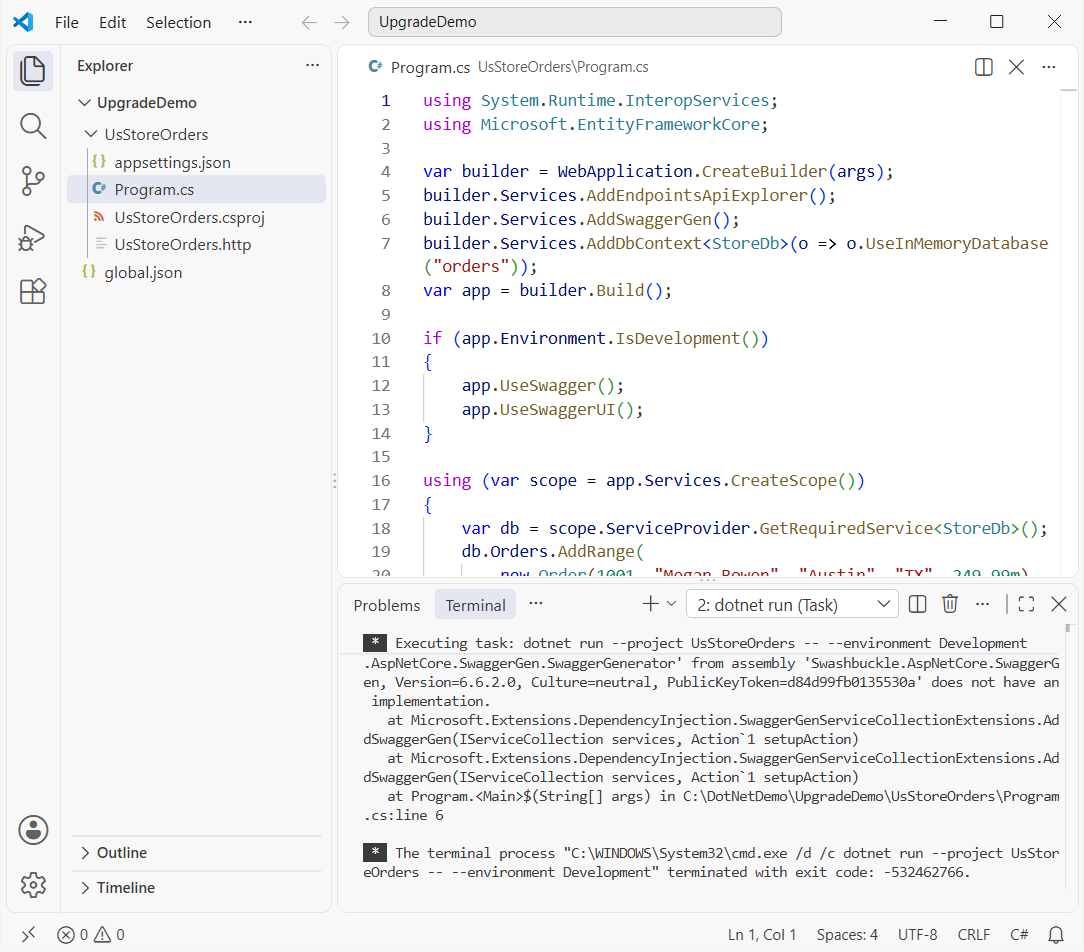Image resolution: width=1084 pixels, height=952 pixels.
Task: Open the Explorer view in activity bar
Action: [32, 71]
